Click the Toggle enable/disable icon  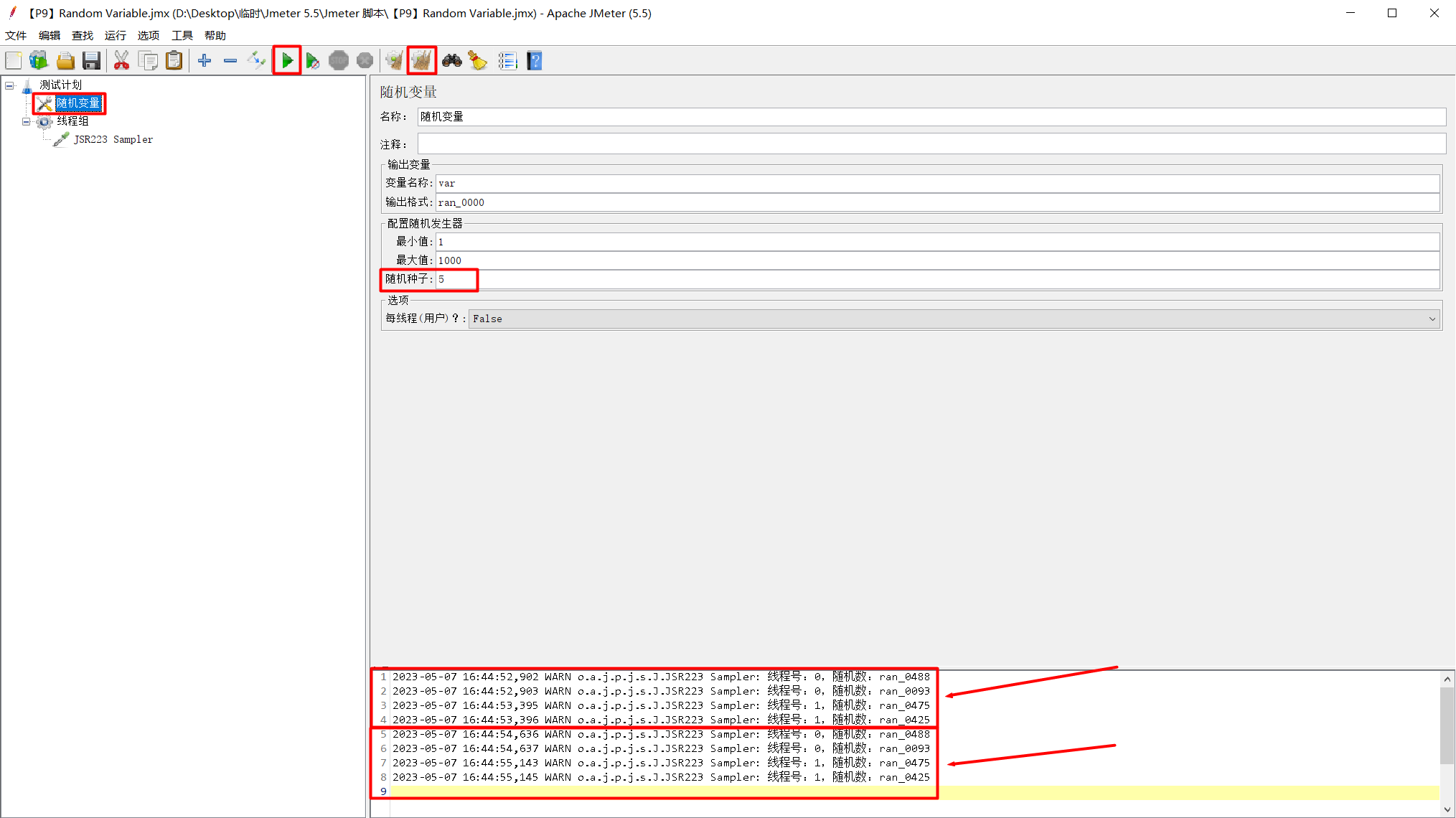[x=256, y=60]
